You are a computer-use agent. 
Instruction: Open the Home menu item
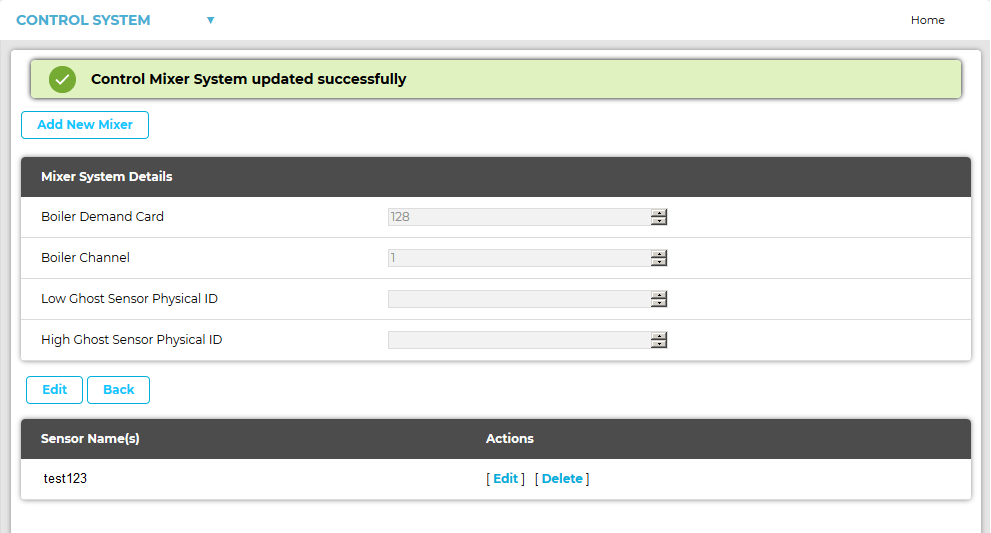(x=927, y=20)
